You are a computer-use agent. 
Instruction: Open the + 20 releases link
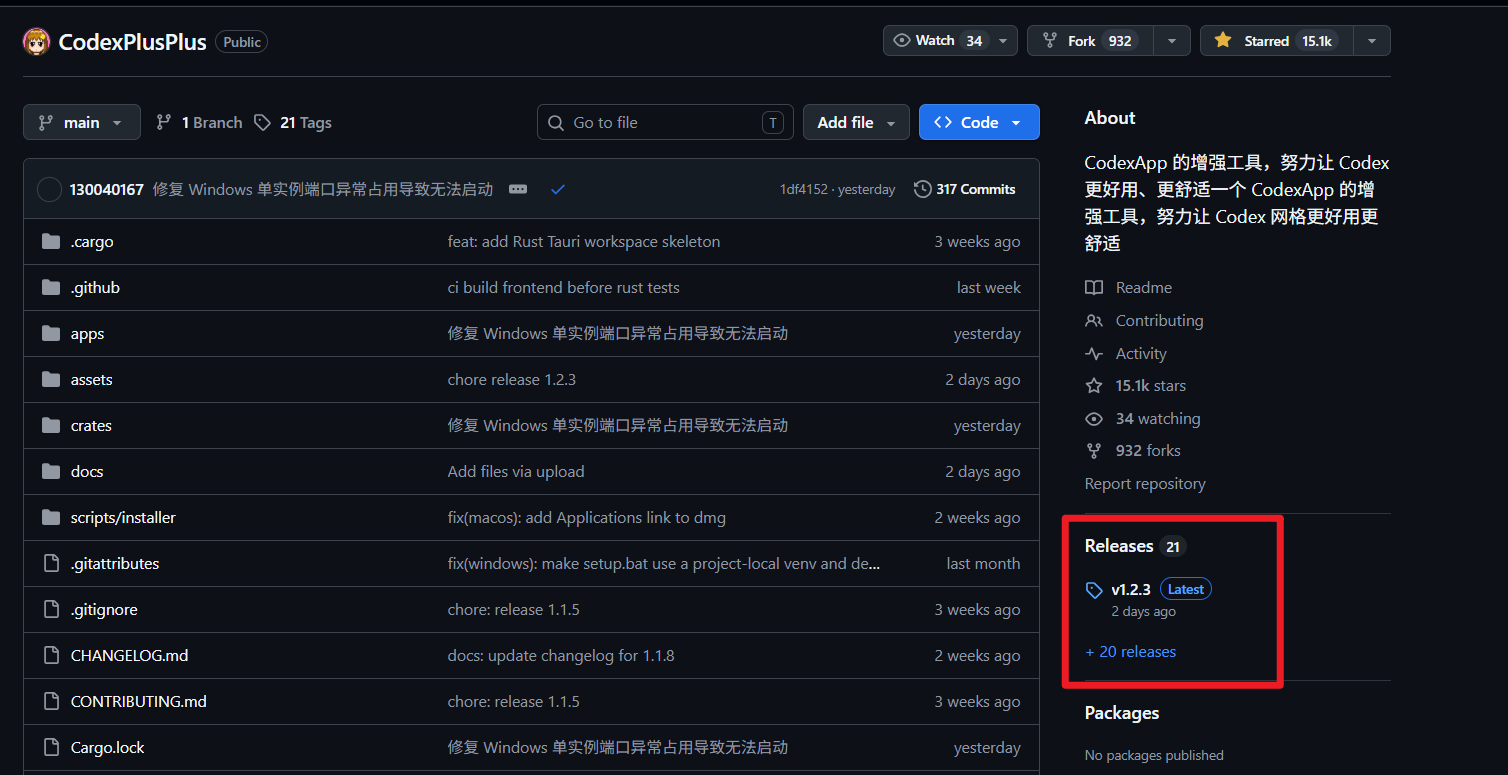(1131, 652)
